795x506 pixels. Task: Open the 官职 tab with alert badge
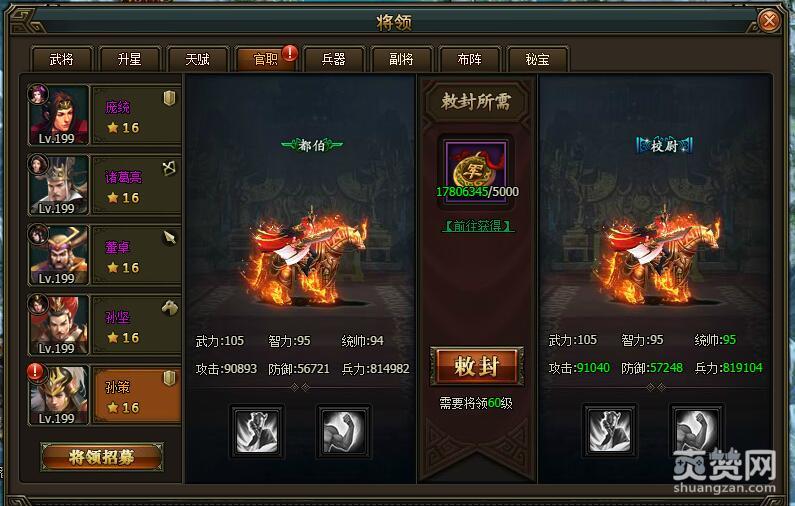point(266,59)
